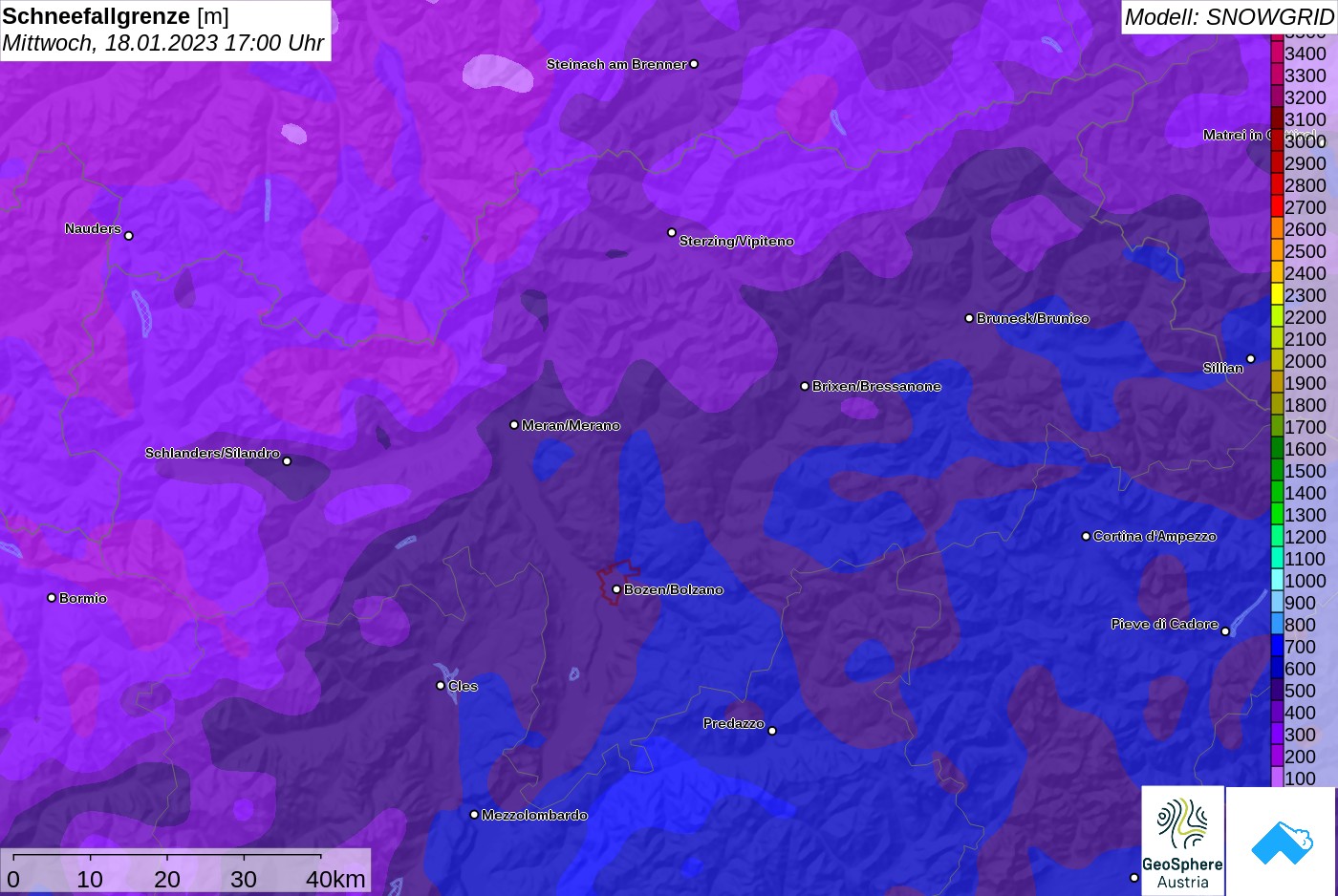Click the Mezzolombardo marker dot
Screen dimensions: 1338x896
tap(474, 815)
